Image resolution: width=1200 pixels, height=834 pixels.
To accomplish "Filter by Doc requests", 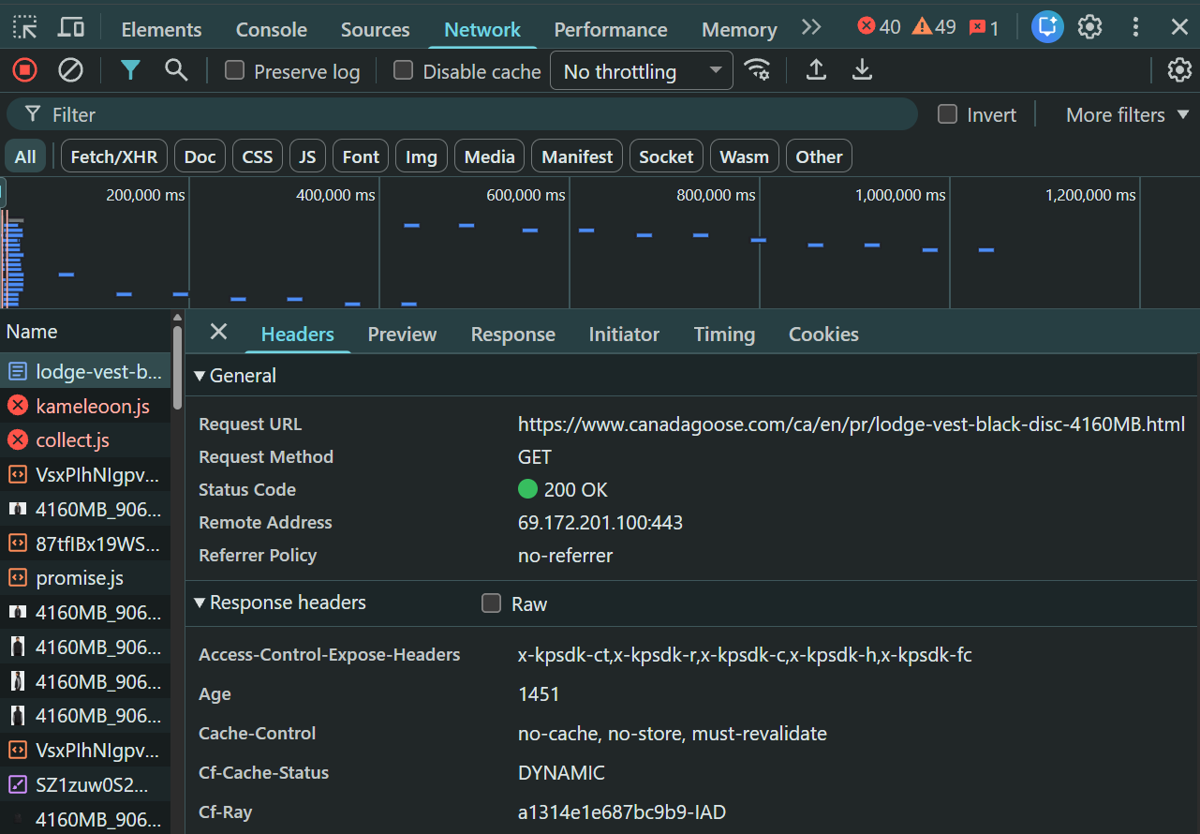I will coord(200,157).
